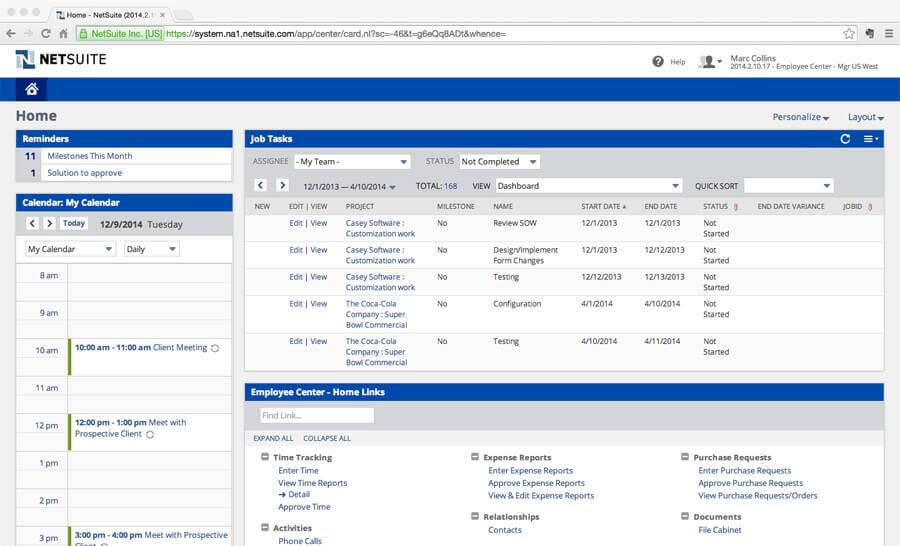
Task: Open the browser home page icon
Action: click(x=63, y=34)
